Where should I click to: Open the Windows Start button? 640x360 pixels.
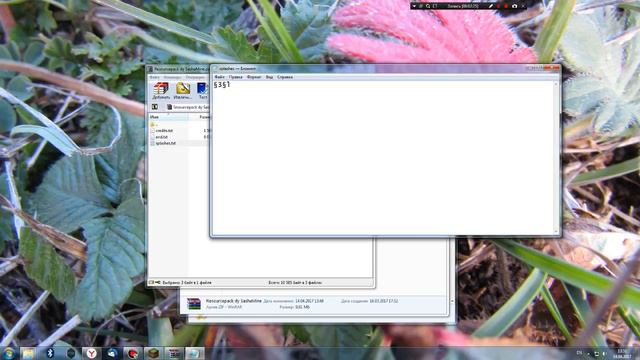[x=9, y=353]
